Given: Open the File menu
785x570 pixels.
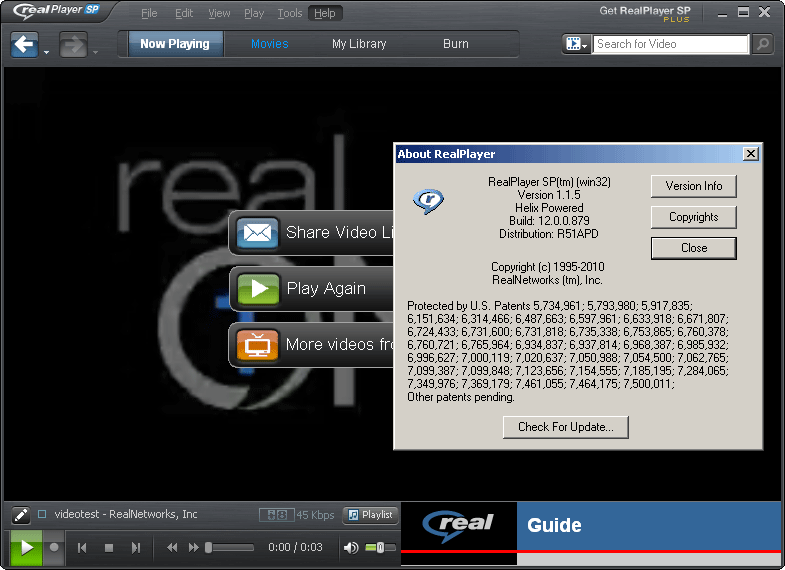Looking at the screenshot, I should point(149,14).
